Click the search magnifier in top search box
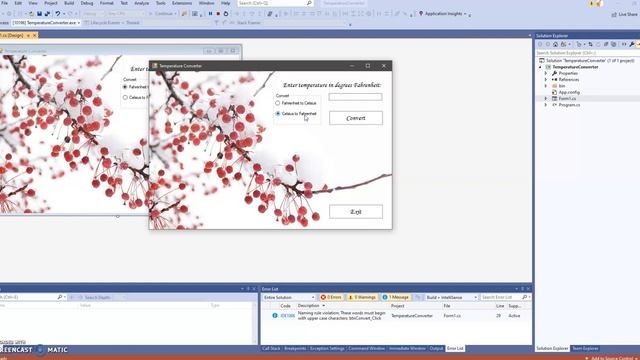The image size is (640, 360). click(309, 3)
